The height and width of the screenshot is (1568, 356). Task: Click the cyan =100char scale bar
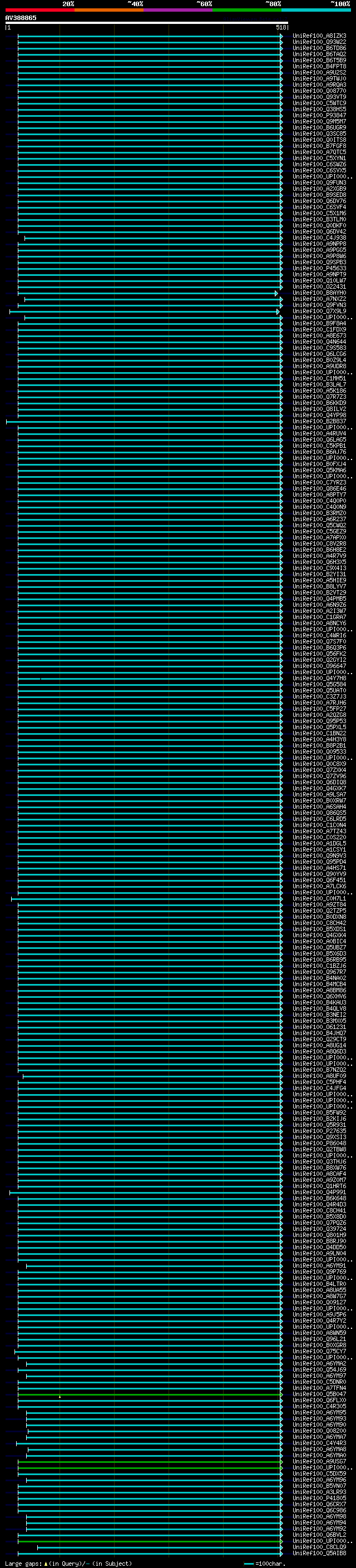point(248,1563)
